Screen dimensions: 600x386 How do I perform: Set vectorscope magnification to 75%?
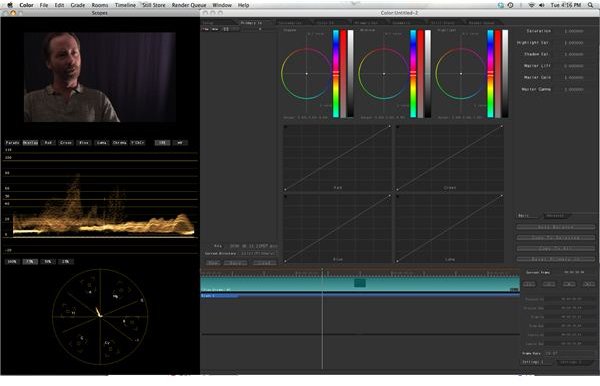(x=30, y=262)
